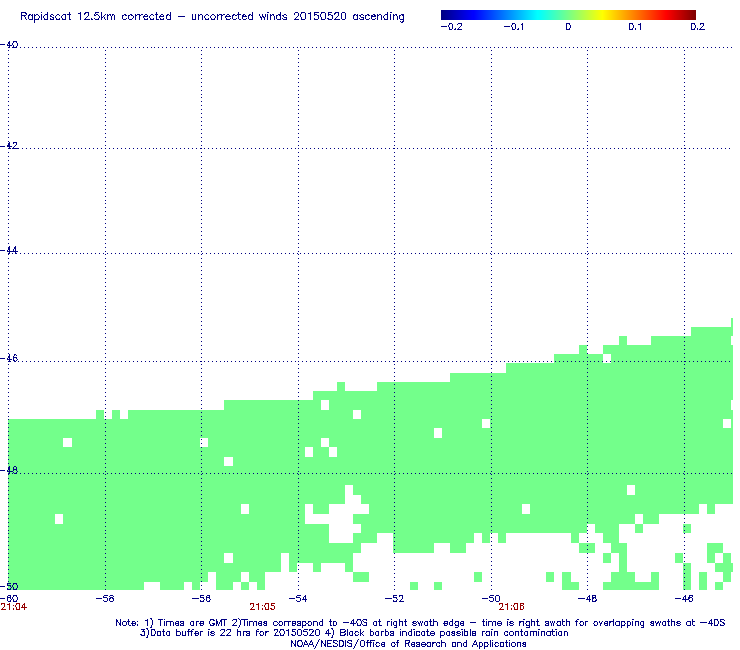Click the latitude label '−46'
This screenshot has width=740, height=650.
tap(9, 358)
